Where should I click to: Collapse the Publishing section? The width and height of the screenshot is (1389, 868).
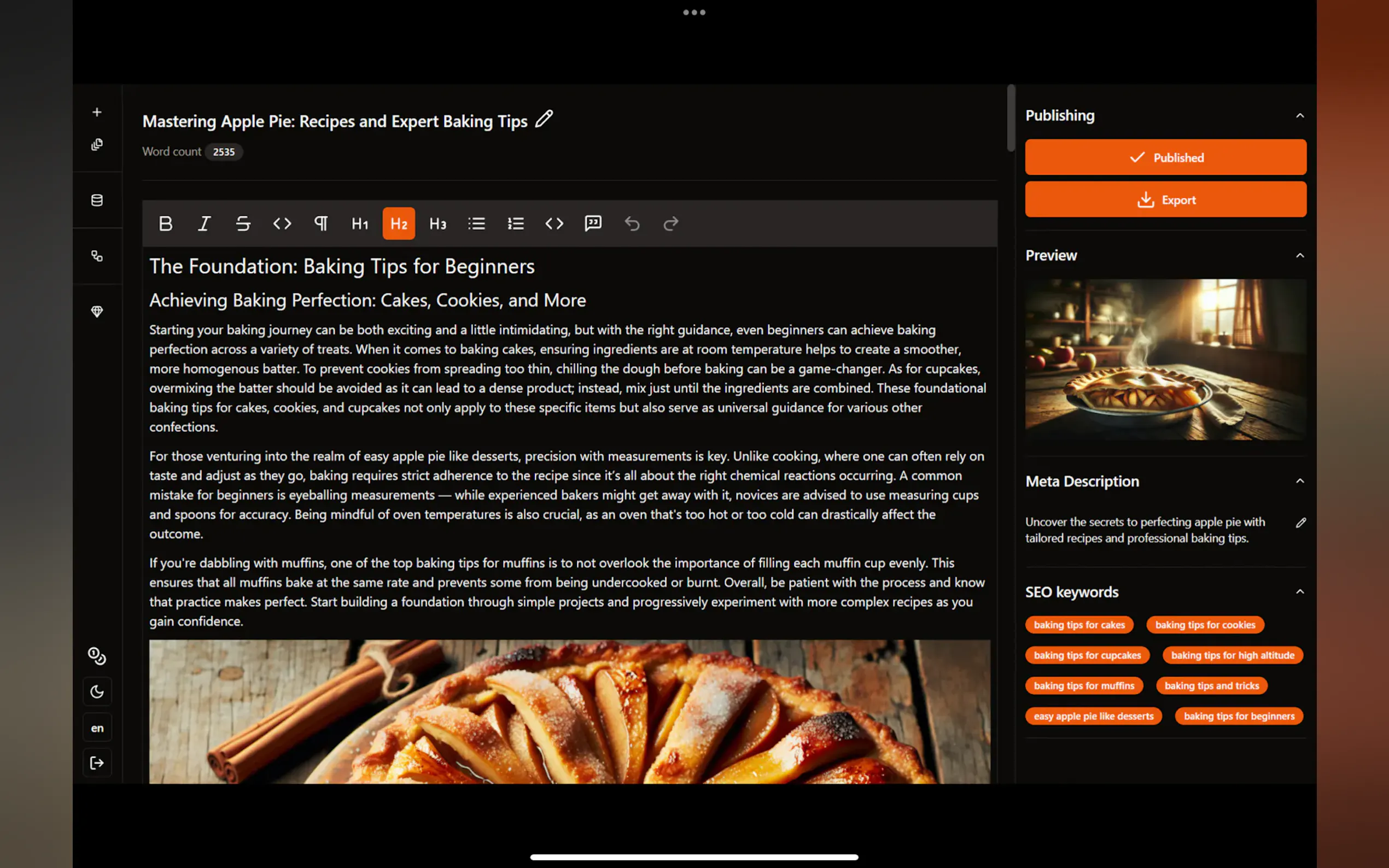[1299, 116]
